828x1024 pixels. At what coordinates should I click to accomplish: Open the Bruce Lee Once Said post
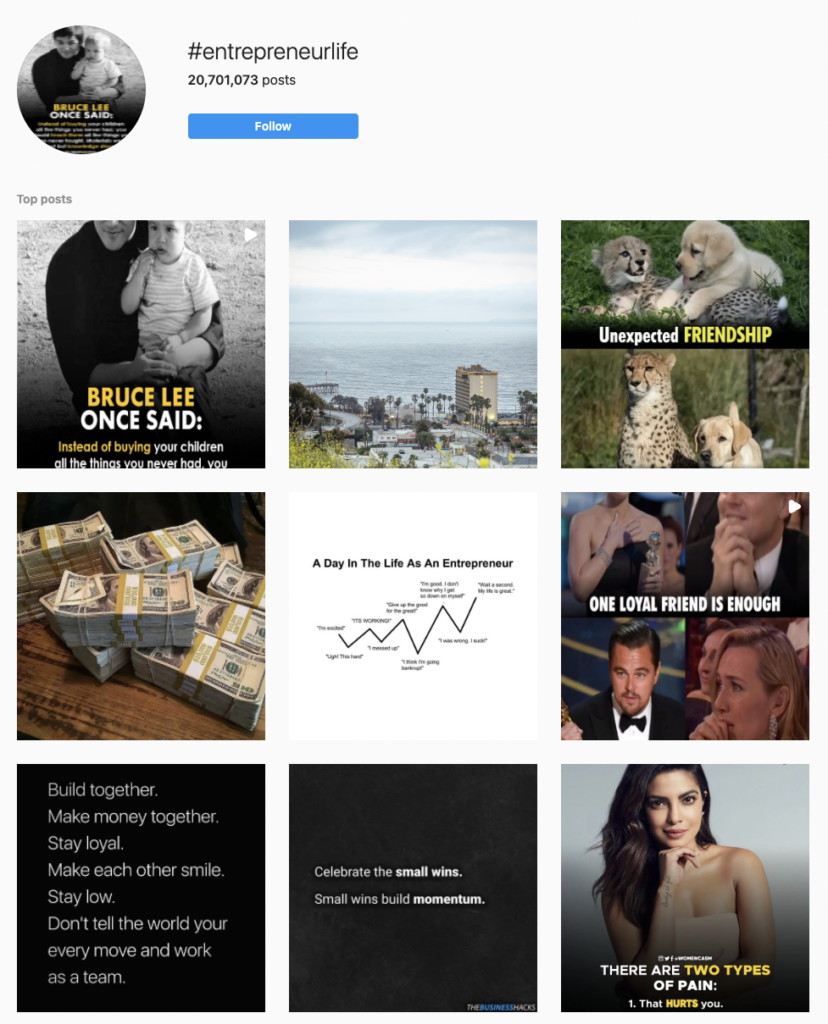coord(141,344)
